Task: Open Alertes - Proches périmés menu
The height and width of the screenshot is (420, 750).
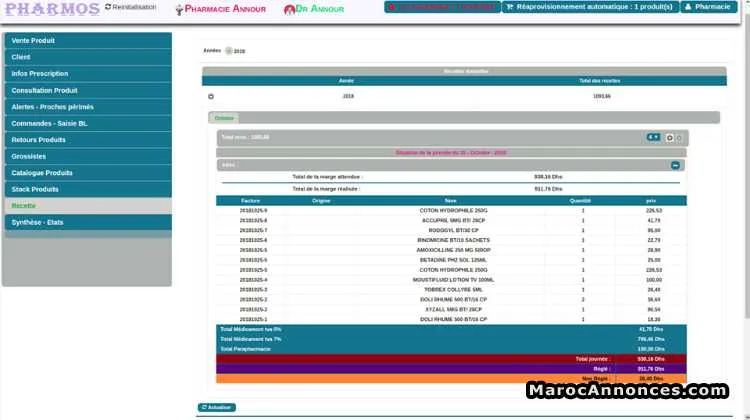Action: [x=88, y=107]
